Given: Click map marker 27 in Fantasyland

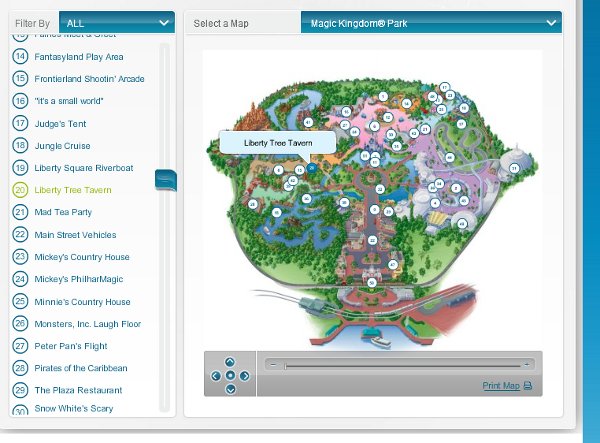Looking at the screenshot, I should 345,125.
